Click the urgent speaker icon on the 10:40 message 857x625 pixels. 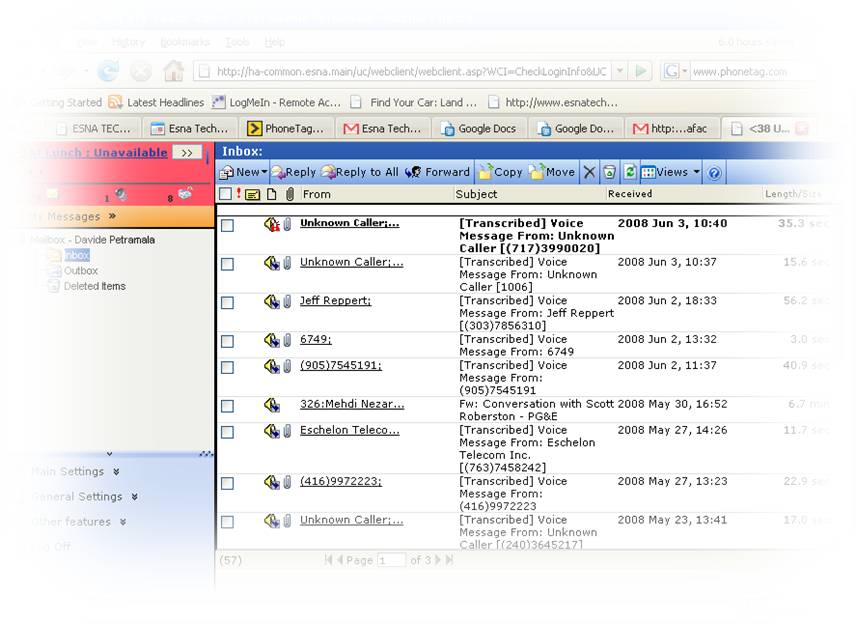(272, 224)
